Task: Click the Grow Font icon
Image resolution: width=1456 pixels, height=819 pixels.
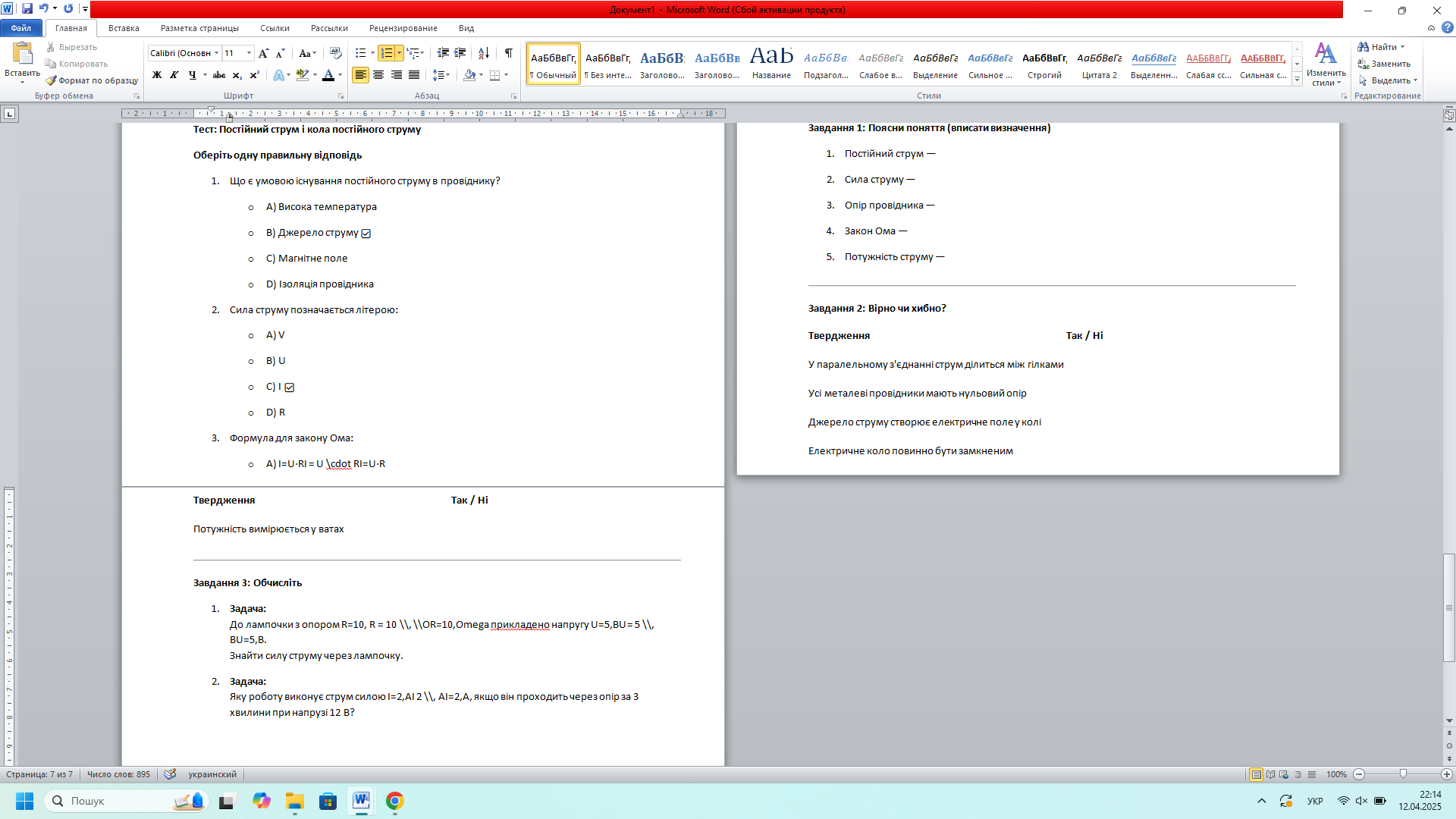Action: pyautogui.click(x=263, y=53)
